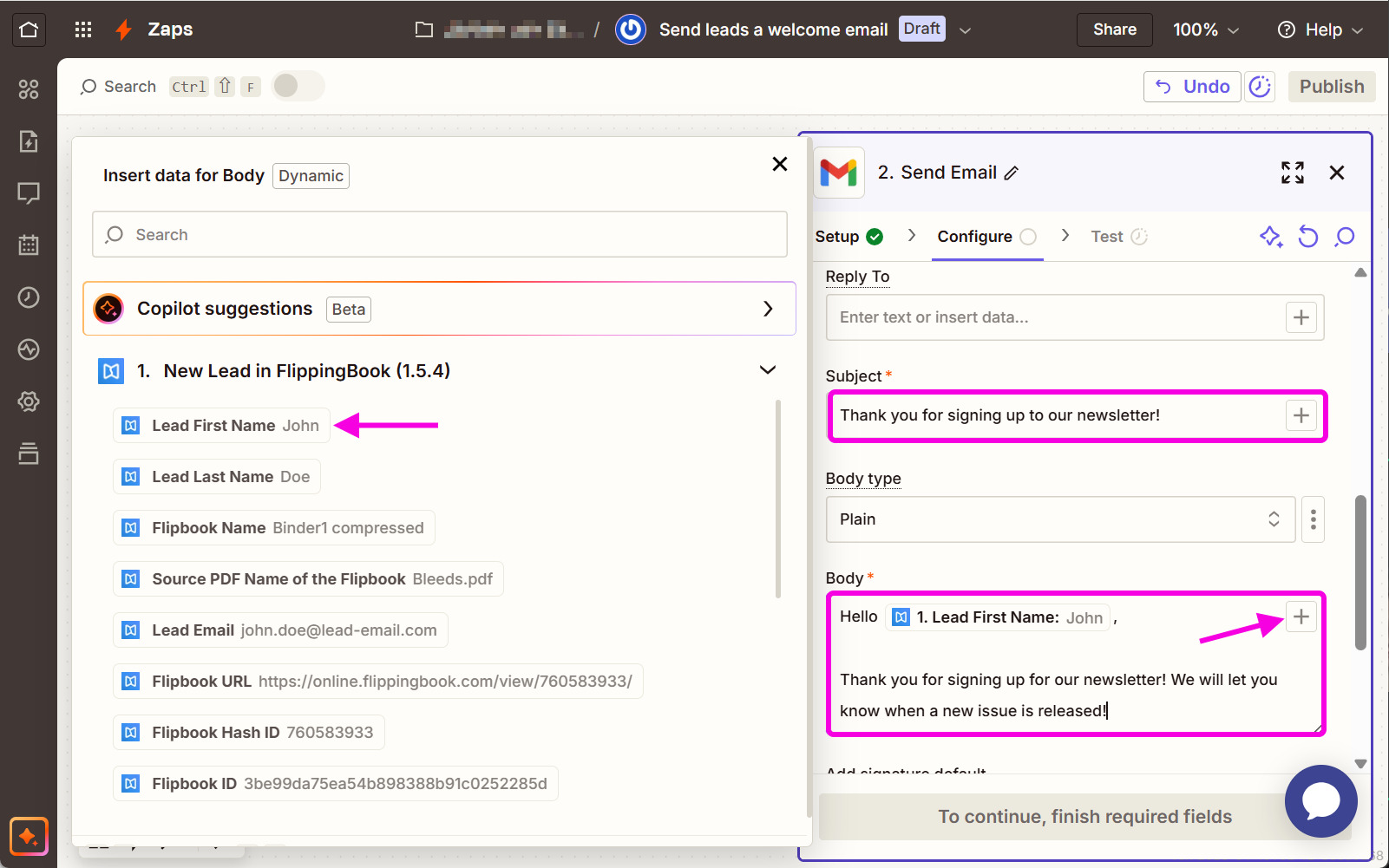Open the Zap apps sidebar icon
Viewport: 1389px width, 868px height.
tap(29, 89)
